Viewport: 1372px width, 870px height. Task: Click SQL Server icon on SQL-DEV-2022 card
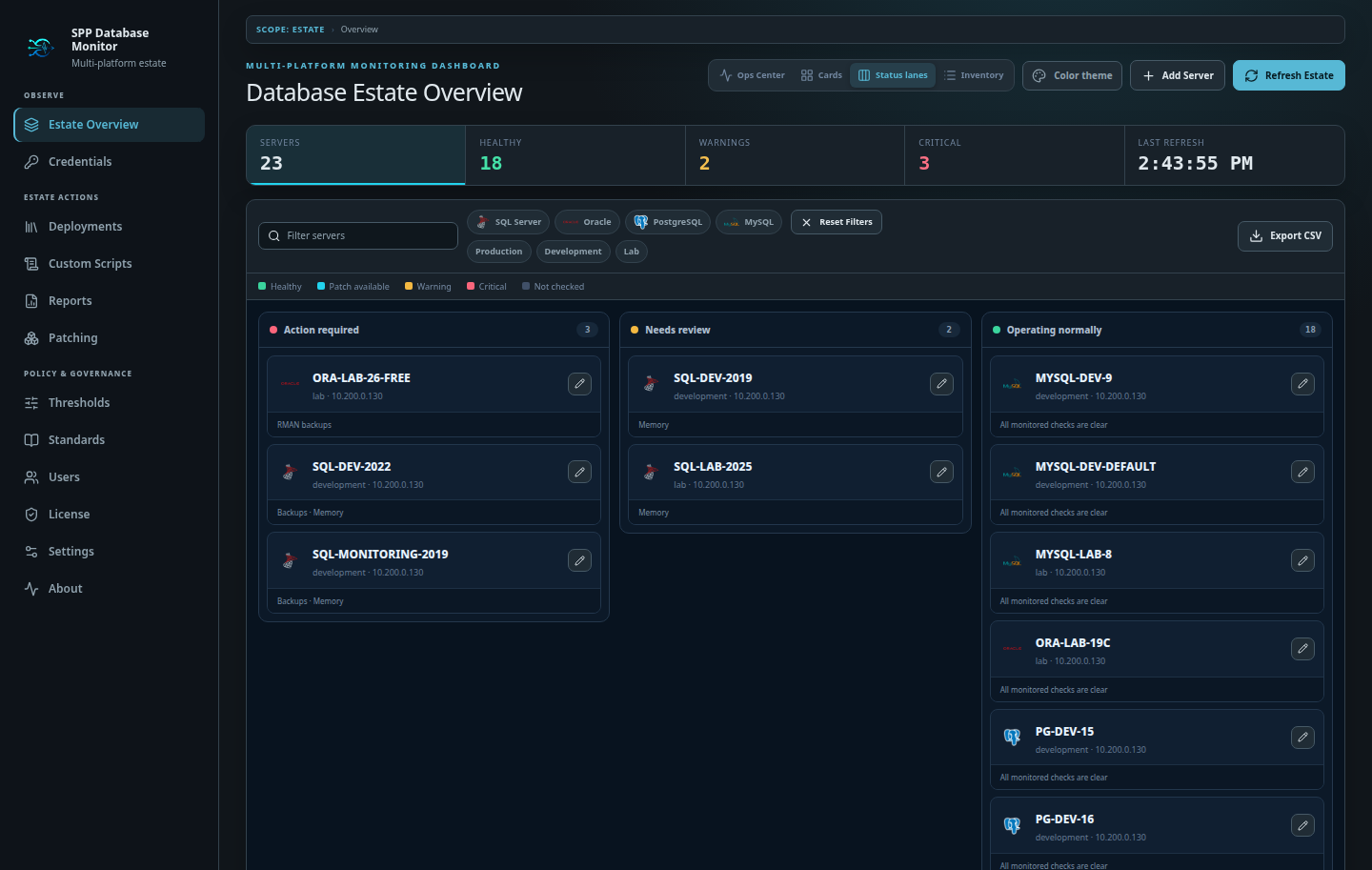point(290,472)
